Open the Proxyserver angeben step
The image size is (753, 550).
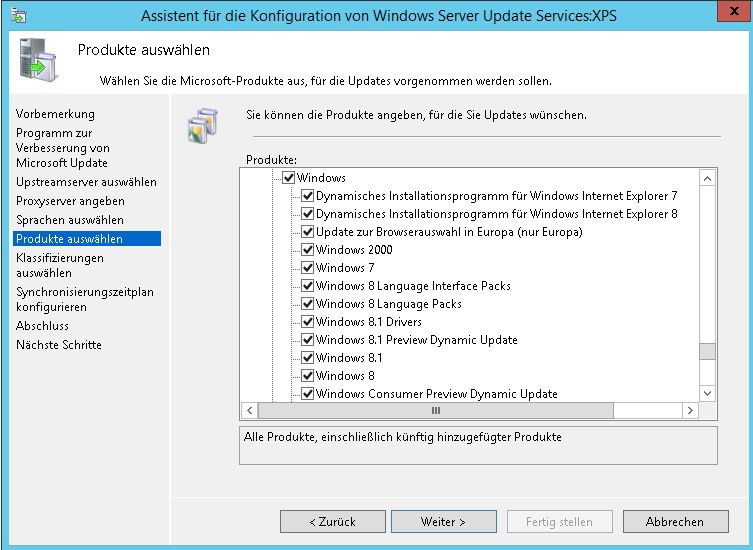coord(70,201)
